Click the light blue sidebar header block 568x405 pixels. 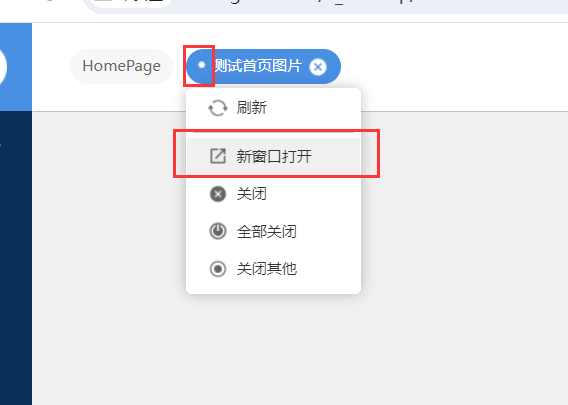[x=16, y=67]
